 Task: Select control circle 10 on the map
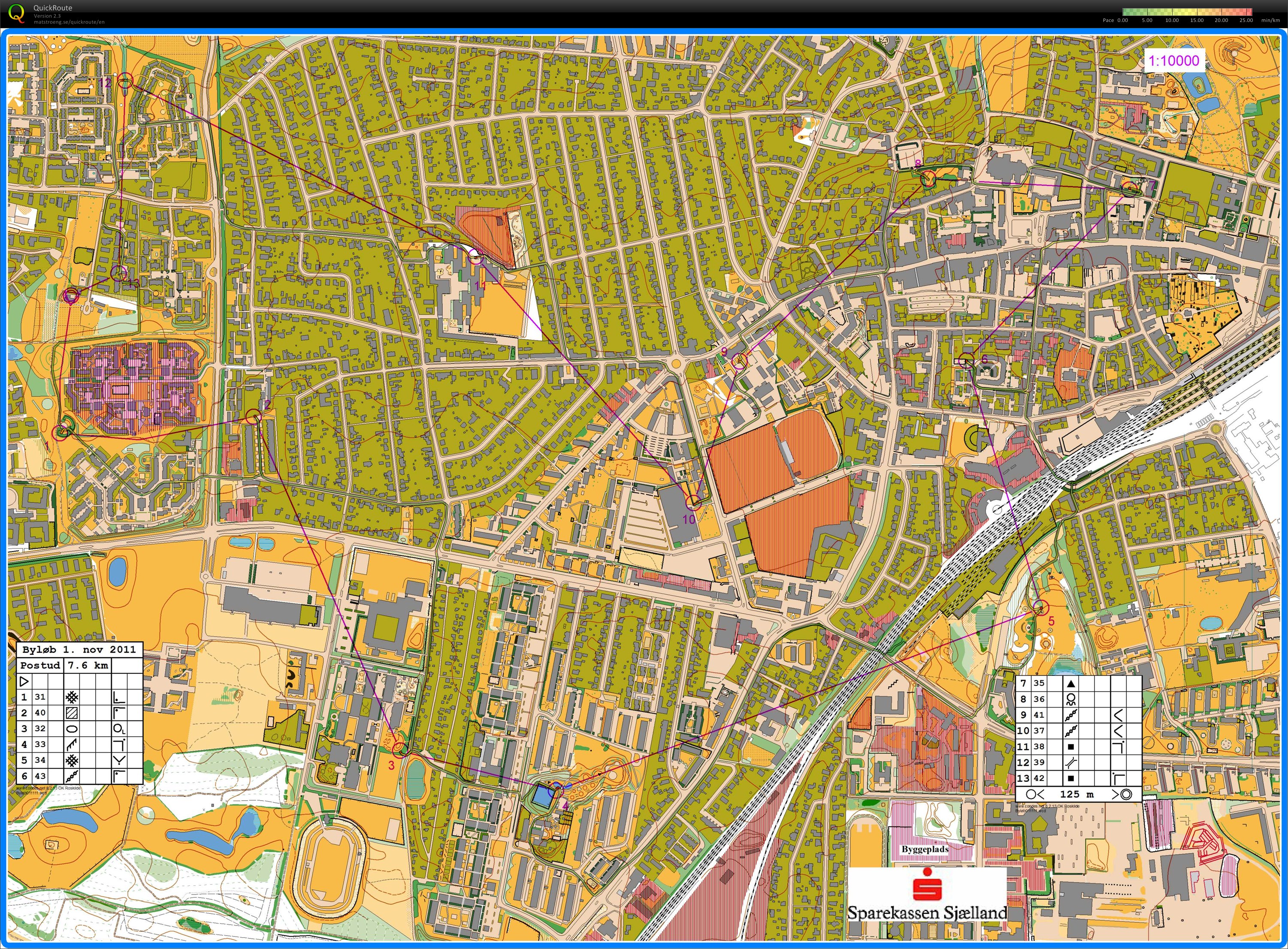pyautogui.click(x=694, y=503)
